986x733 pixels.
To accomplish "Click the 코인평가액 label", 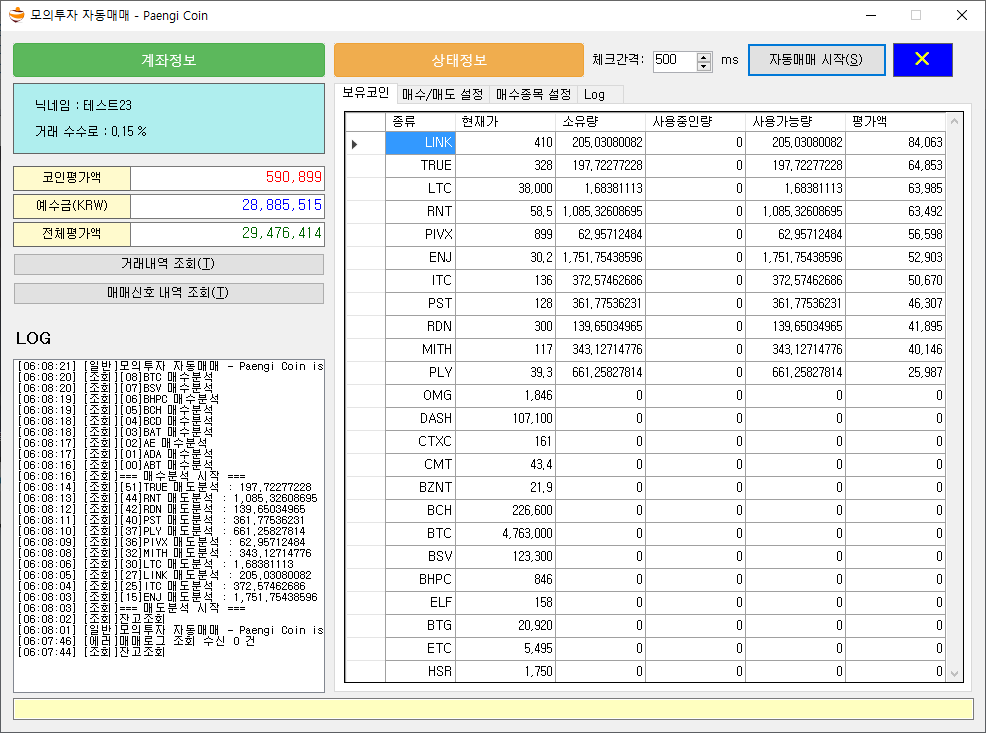I will point(72,178).
